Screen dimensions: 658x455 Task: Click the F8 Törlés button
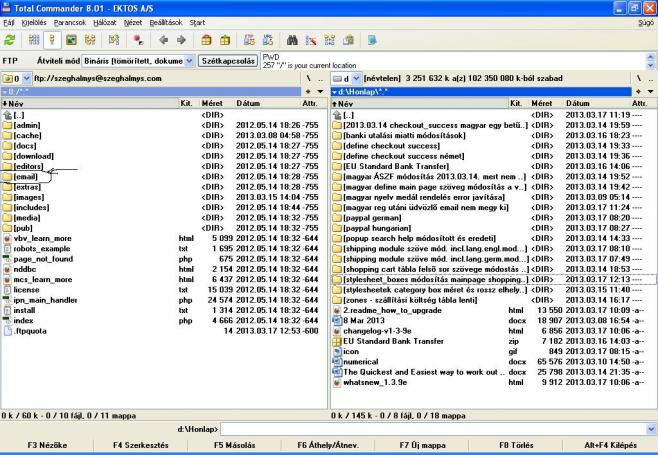point(516,445)
